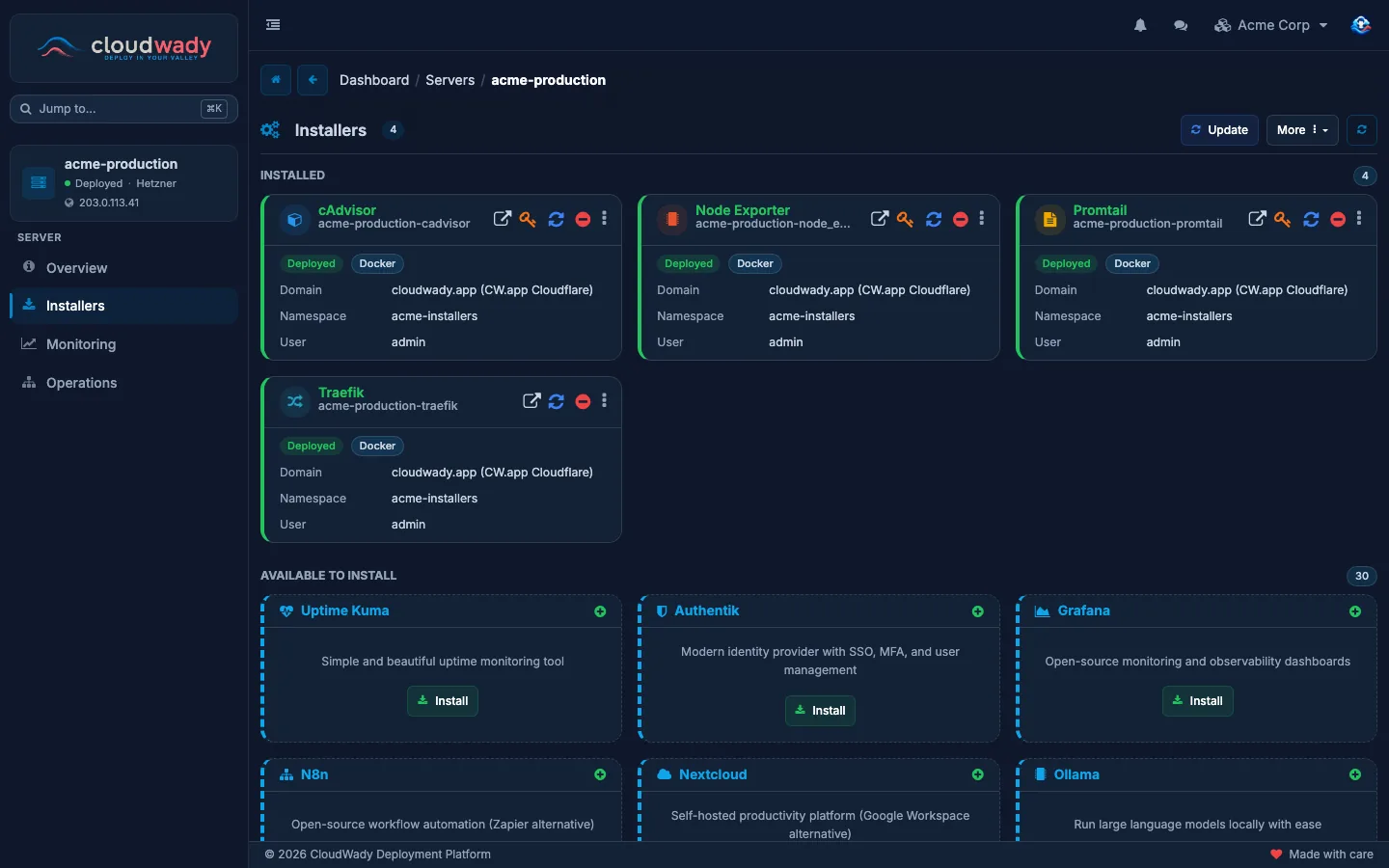
Task: Add Ollama via plus icon
Action: [1355, 775]
